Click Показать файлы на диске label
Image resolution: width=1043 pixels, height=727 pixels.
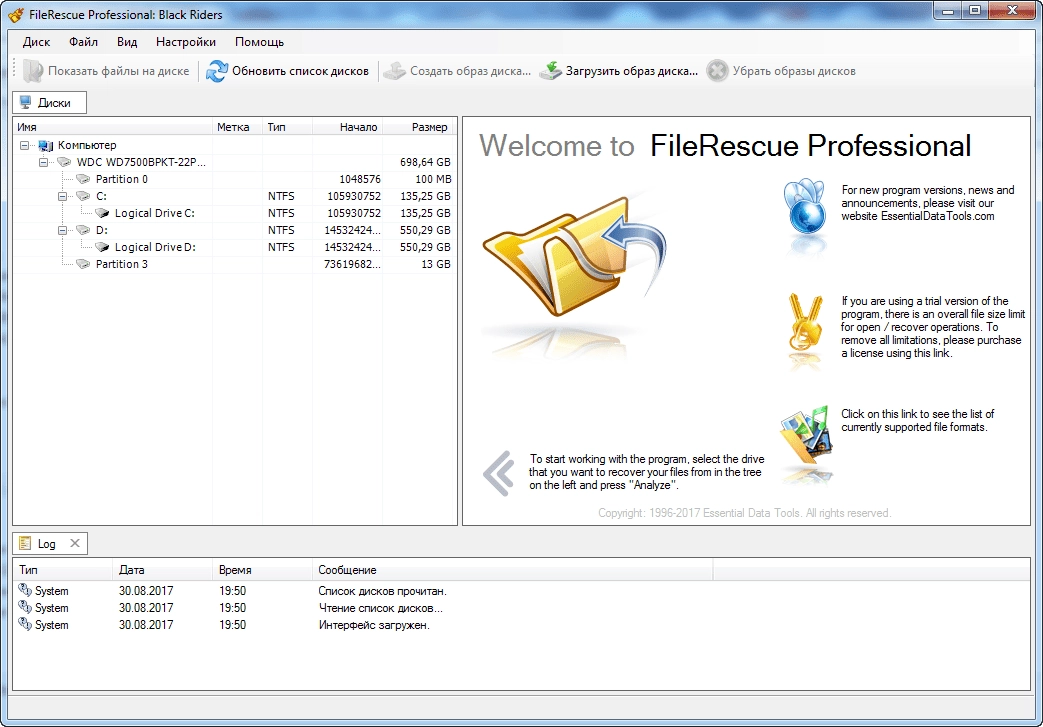[118, 71]
